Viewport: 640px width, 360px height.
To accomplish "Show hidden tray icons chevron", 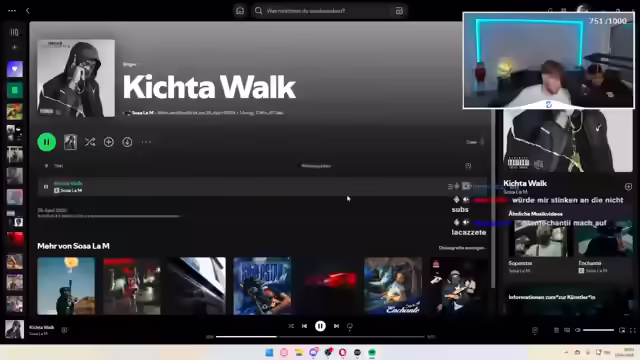I will point(566,352).
